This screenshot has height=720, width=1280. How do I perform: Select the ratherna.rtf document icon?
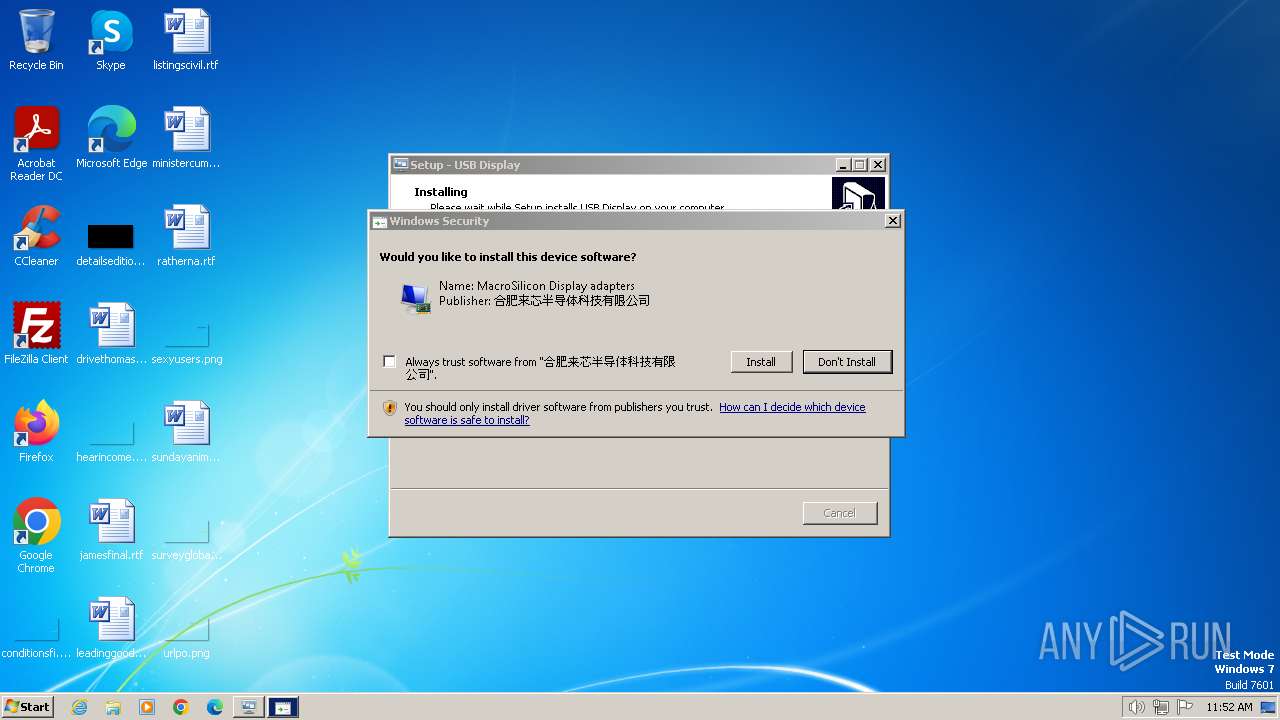pyautogui.click(x=186, y=236)
